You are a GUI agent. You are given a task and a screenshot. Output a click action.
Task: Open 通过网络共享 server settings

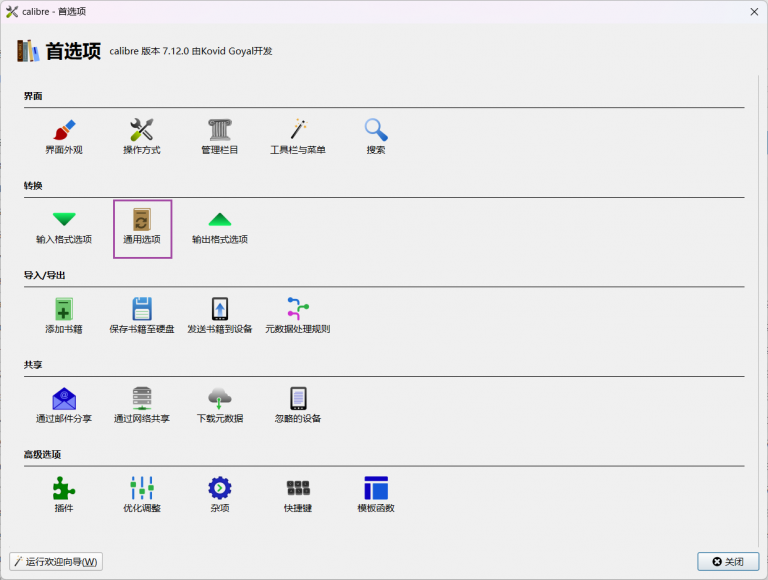point(142,399)
